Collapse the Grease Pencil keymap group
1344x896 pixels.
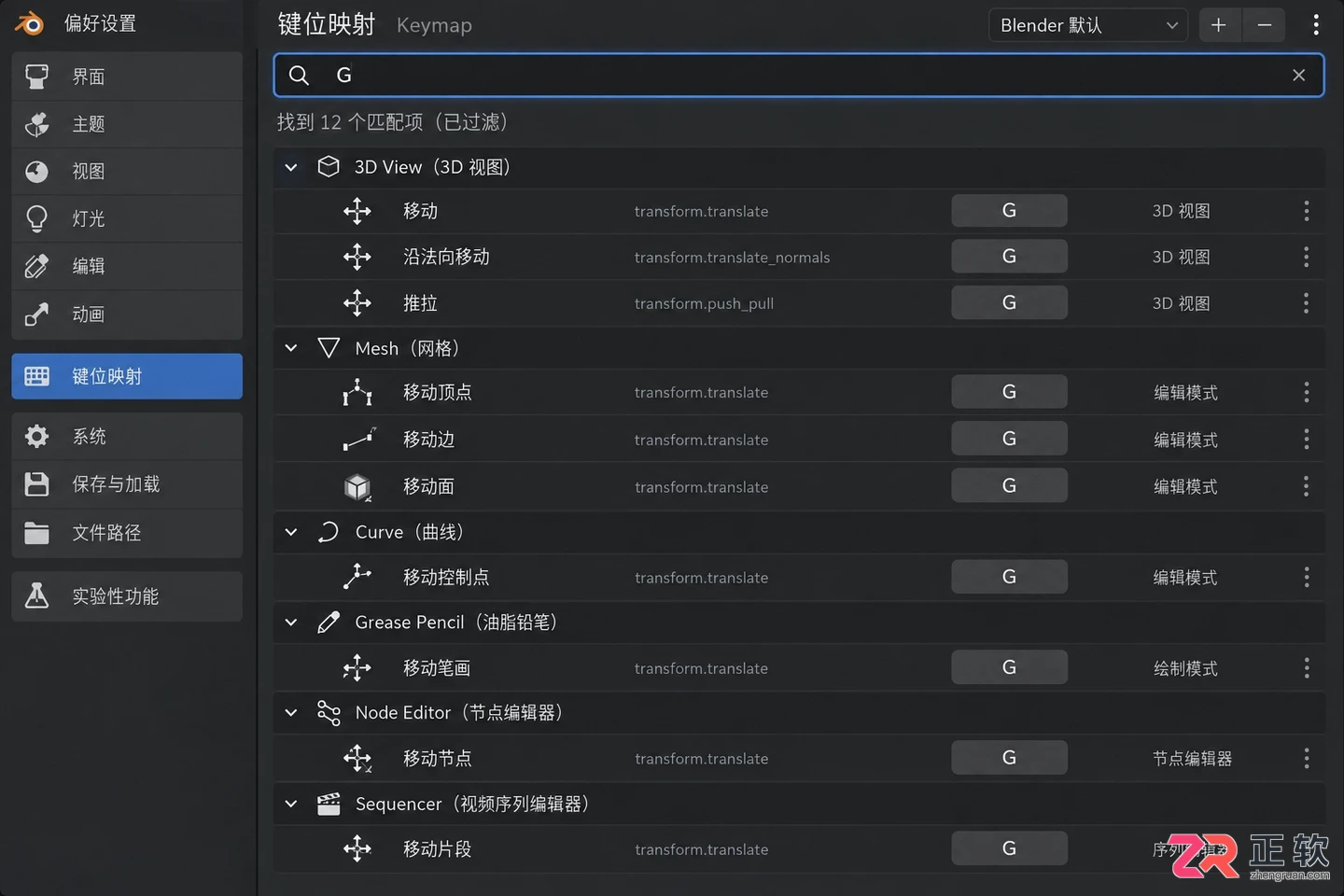pyautogui.click(x=291, y=623)
